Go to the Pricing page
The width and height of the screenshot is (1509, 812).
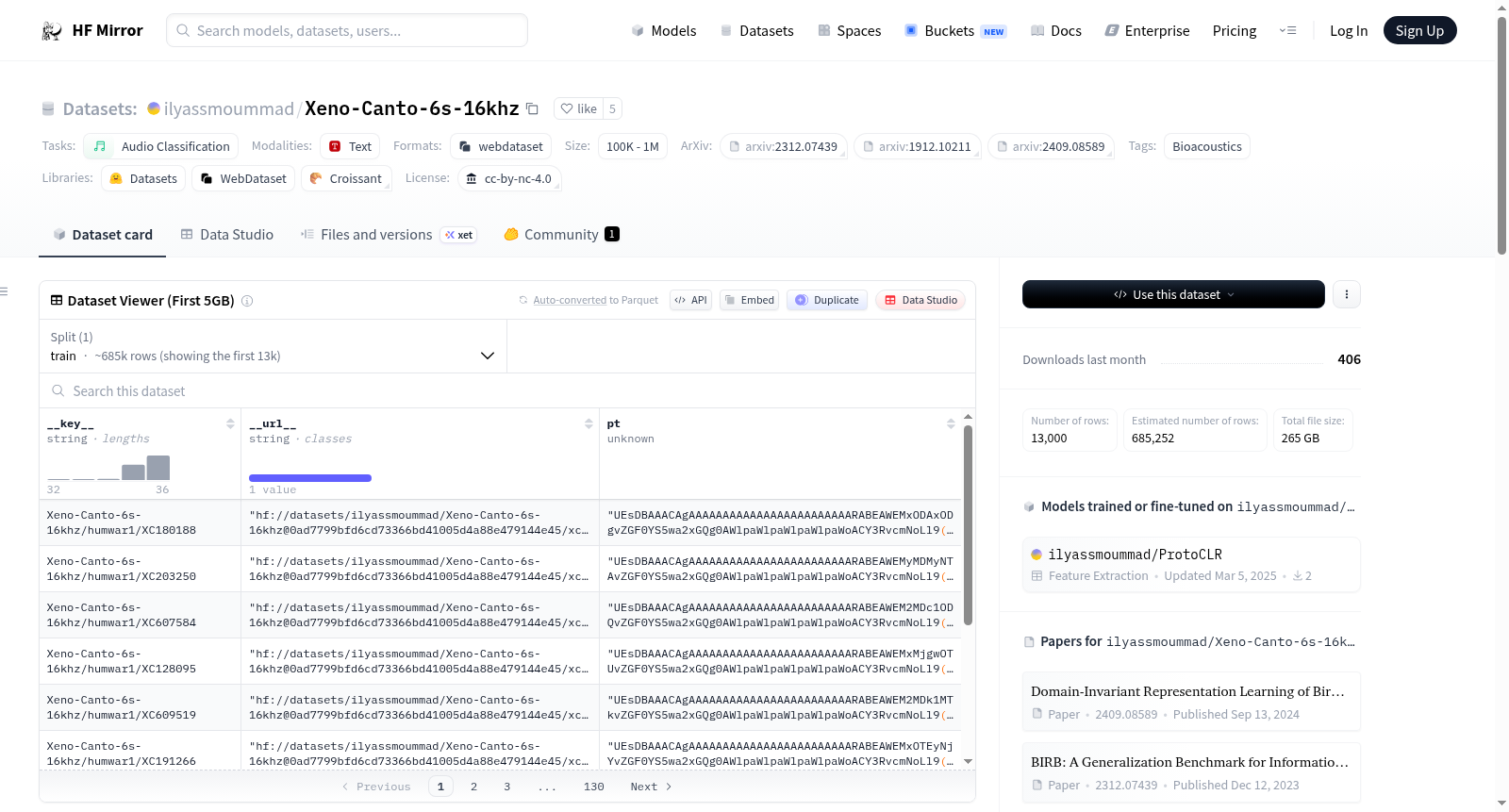pyautogui.click(x=1235, y=31)
